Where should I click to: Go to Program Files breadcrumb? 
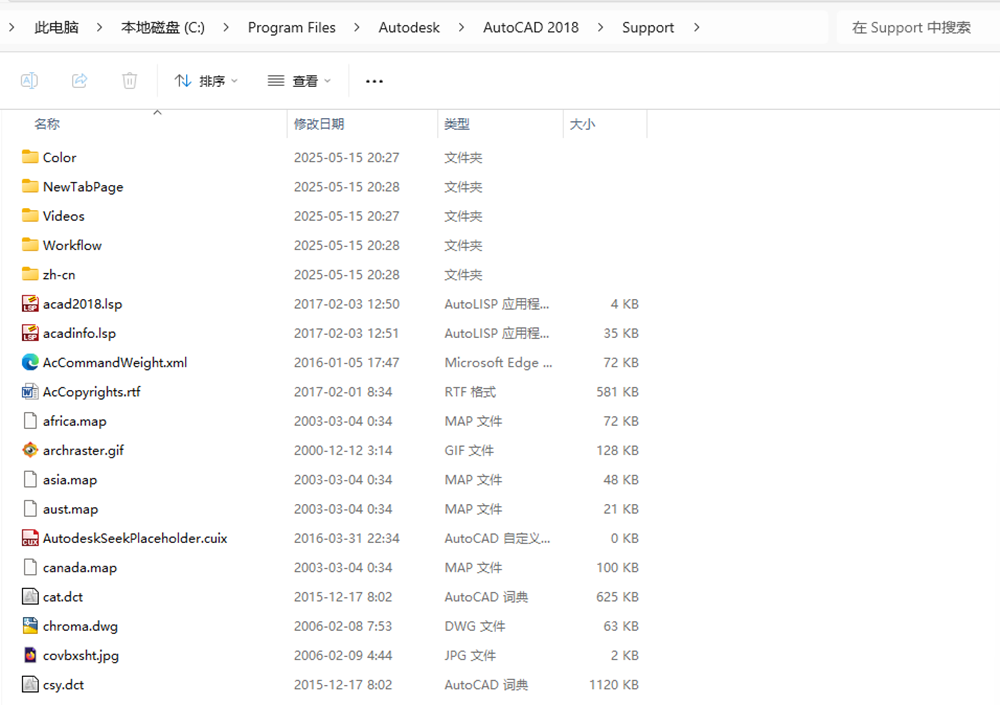click(x=291, y=27)
